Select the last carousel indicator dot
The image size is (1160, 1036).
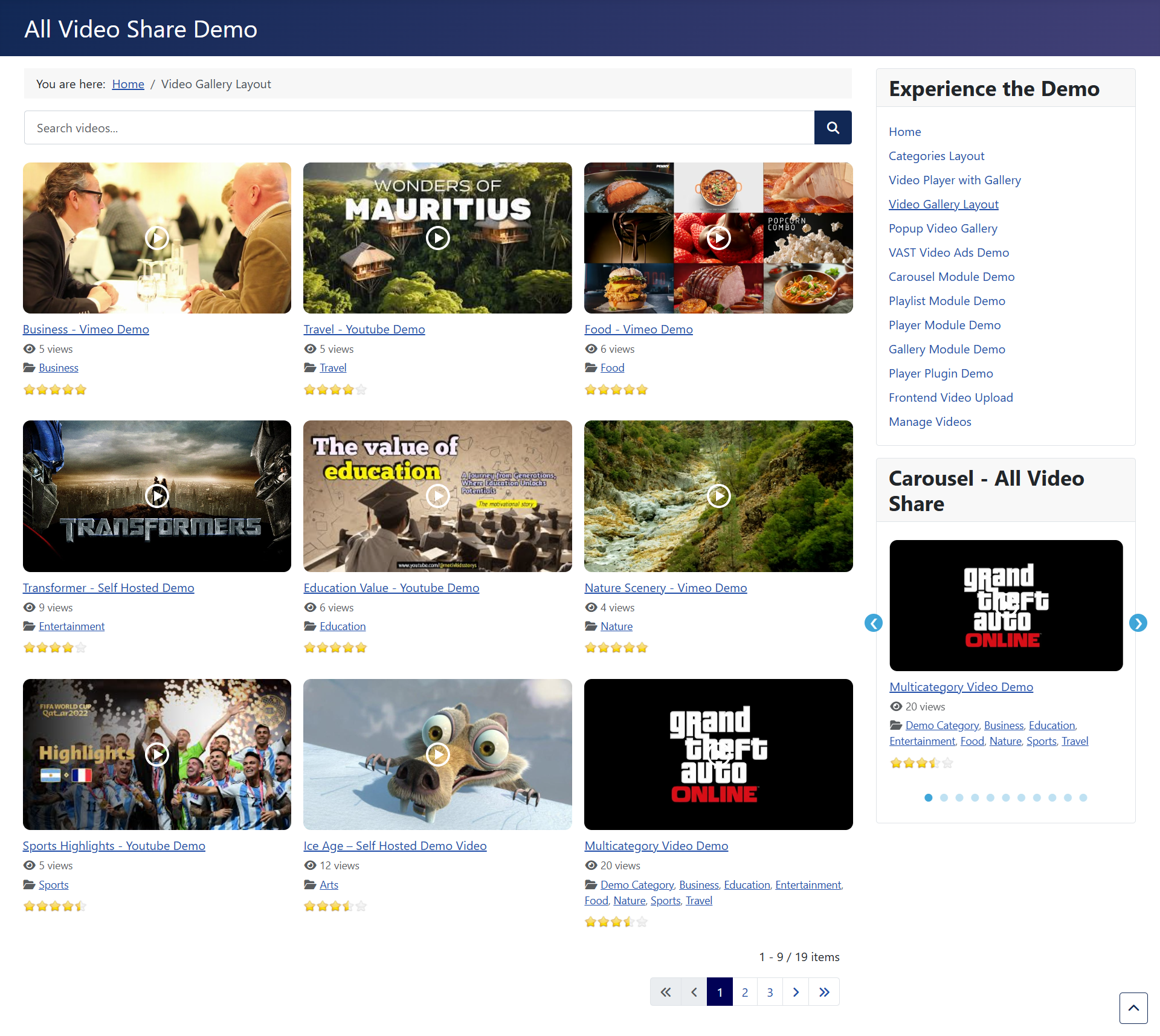[x=1083, y=797]
